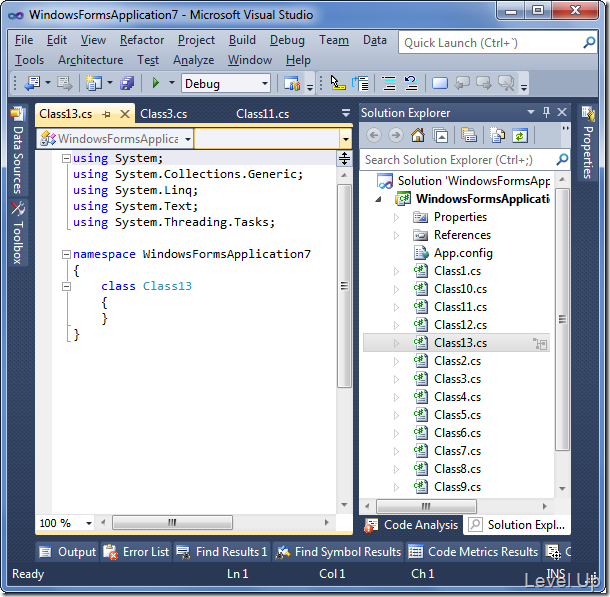Toggle pin on the Class13.cs tab
The image size is (610, 597).
[x=106, y=114]
